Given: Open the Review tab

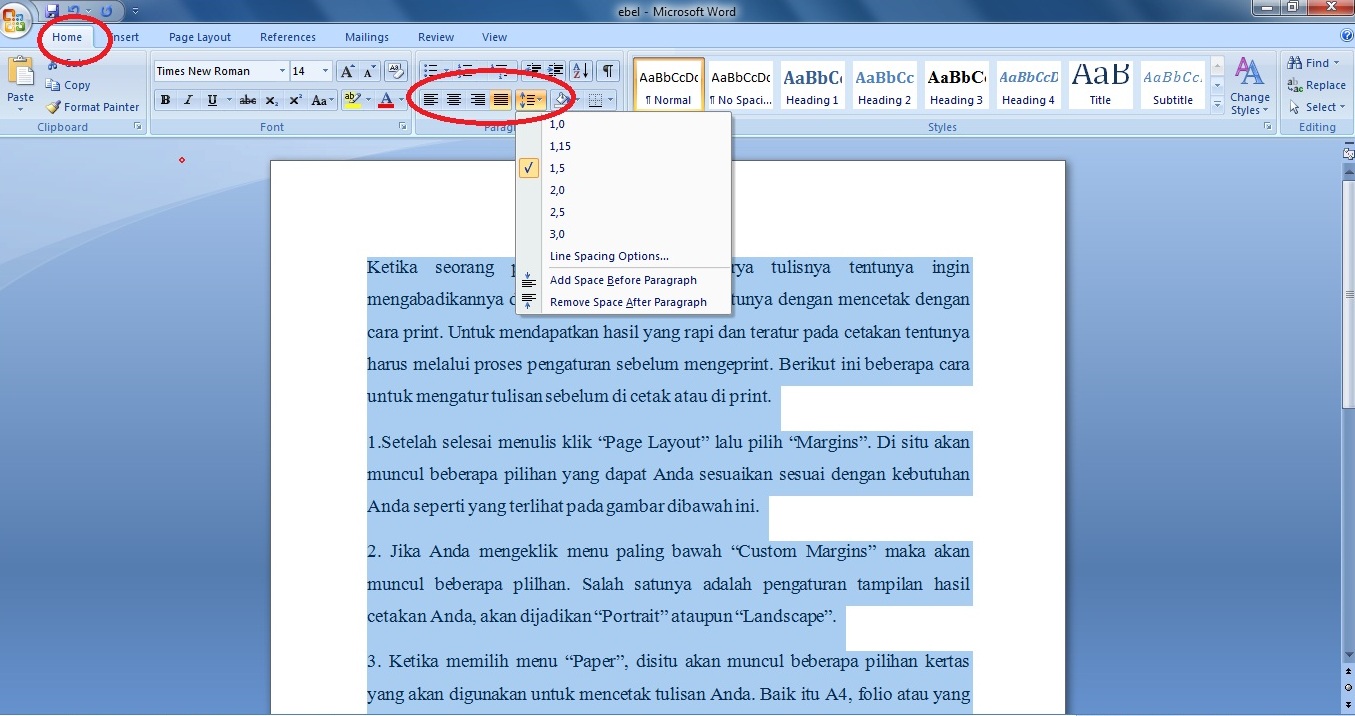Looking at the screenshot, I should (436, 37).
